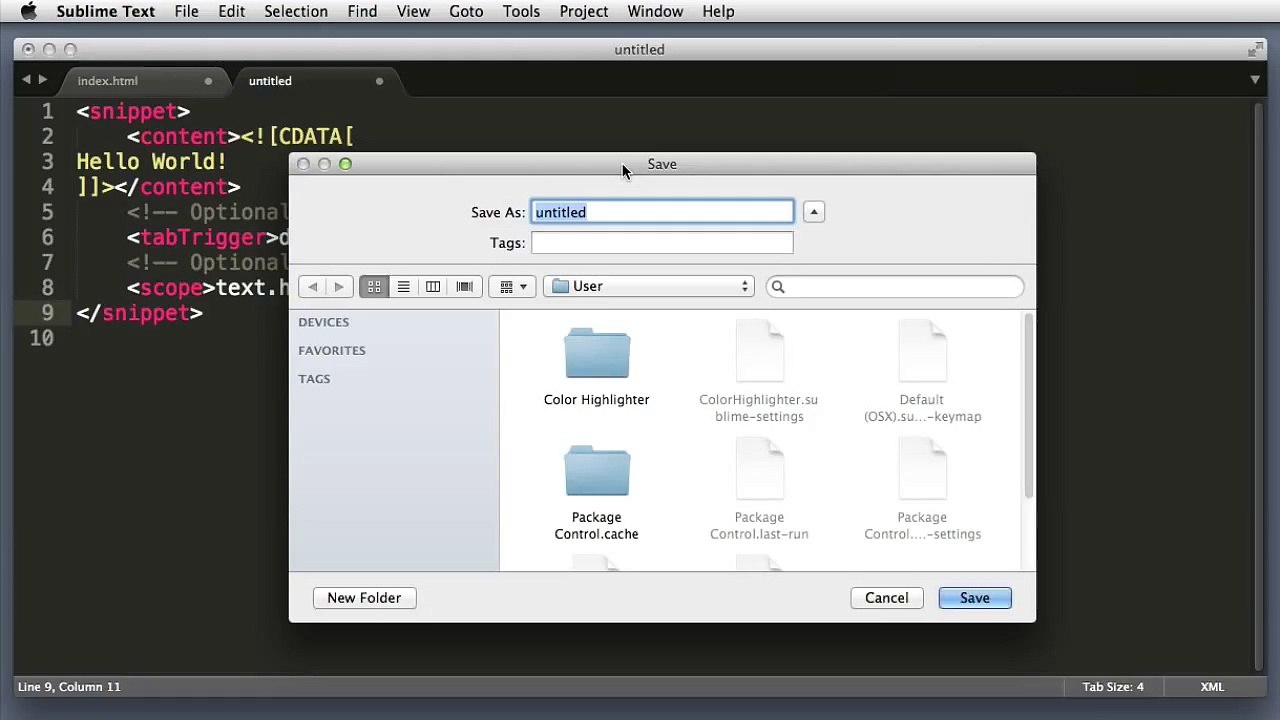
Task: Open the tab list dropdown arrow
Action: [1255, 80]
